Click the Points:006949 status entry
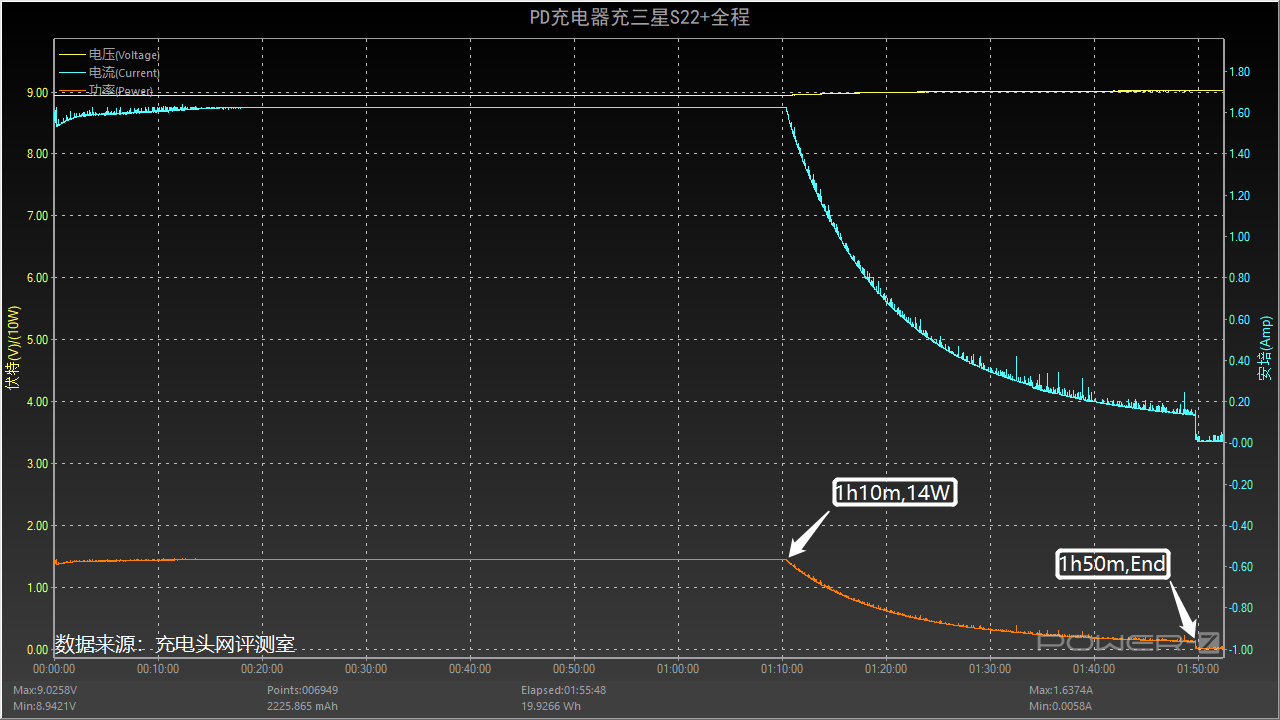 pos(302,690)
